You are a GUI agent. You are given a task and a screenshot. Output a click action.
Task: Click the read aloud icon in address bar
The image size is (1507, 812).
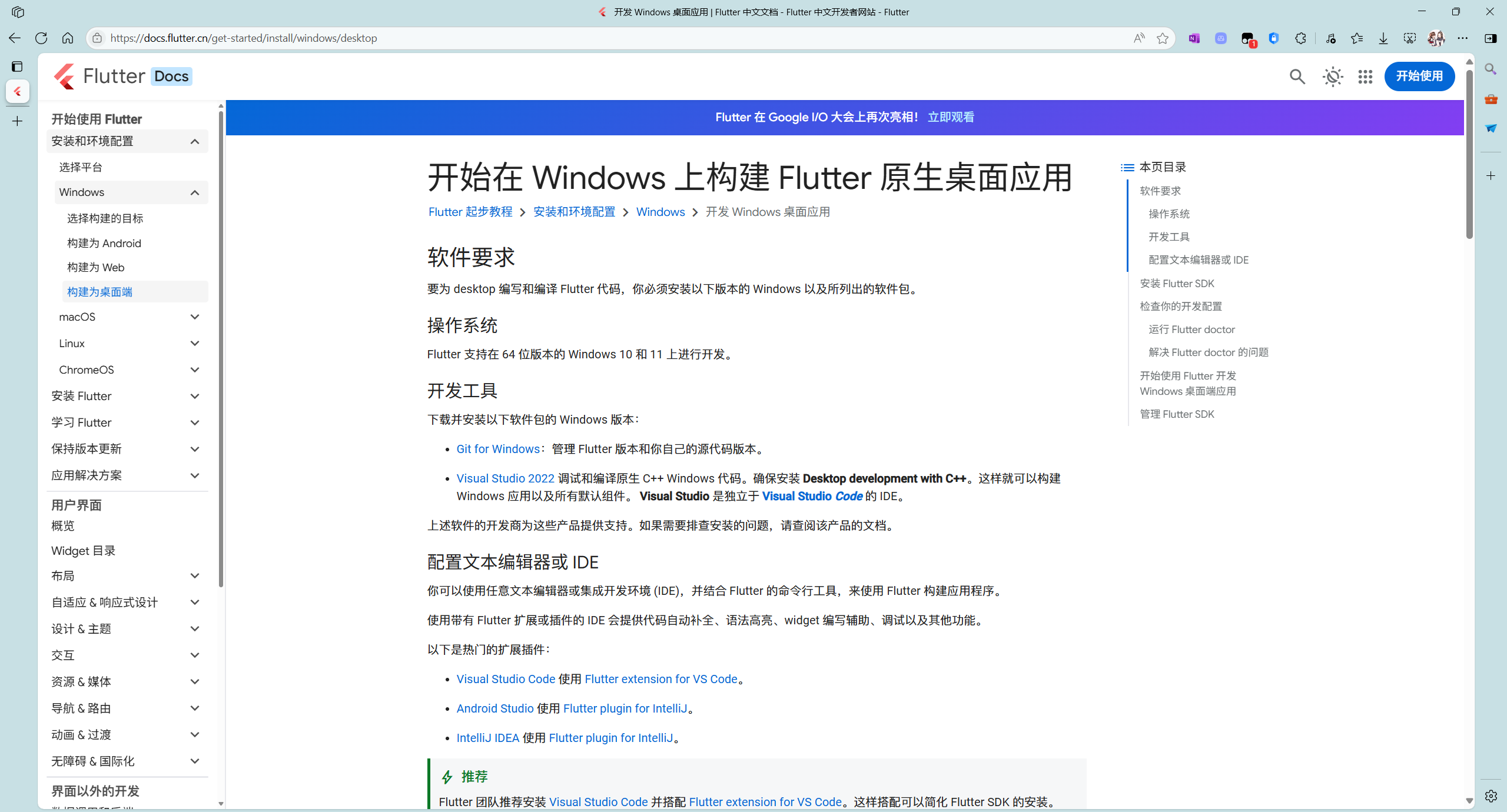pyautogui.click(x=1139, y=38)
